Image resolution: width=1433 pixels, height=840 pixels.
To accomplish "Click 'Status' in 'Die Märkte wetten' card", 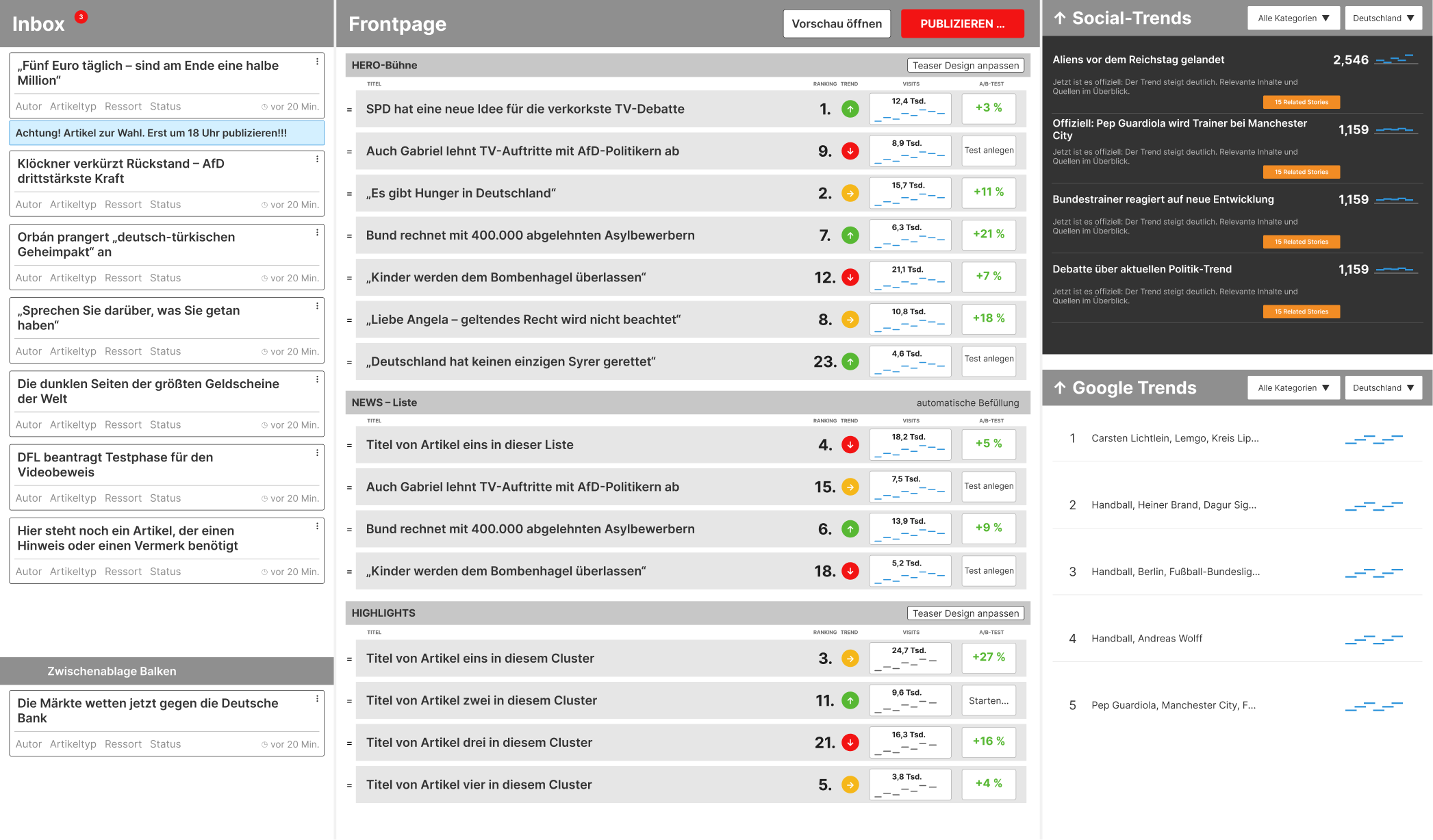I will click(165, 744).
